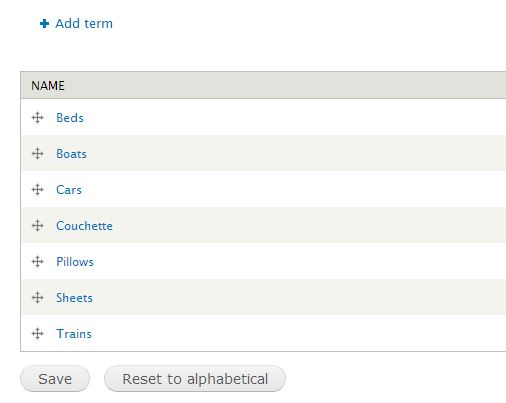Open the Boats term link
506x403 pixels.
pyautogui.click(x=71, y=154)
